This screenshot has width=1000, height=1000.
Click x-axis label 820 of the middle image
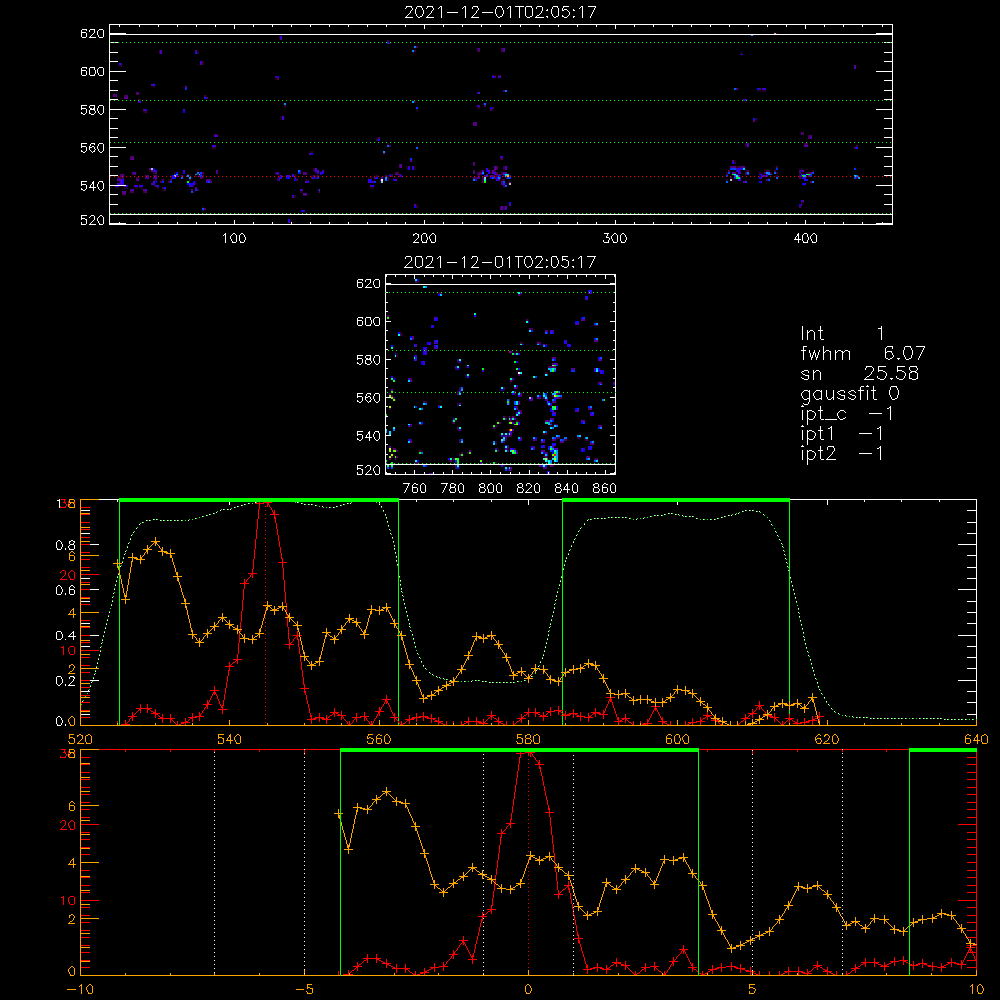529,489
